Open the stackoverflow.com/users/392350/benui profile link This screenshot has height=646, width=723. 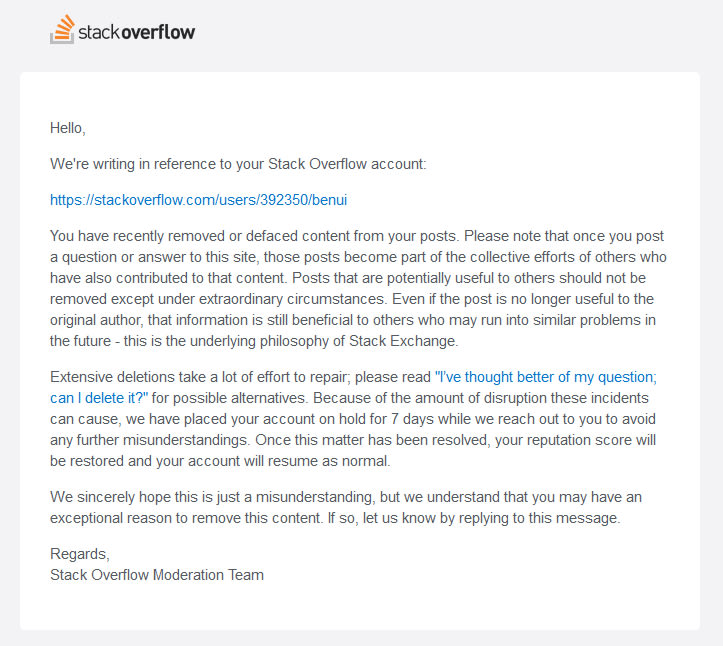click(x=198, y=200)
